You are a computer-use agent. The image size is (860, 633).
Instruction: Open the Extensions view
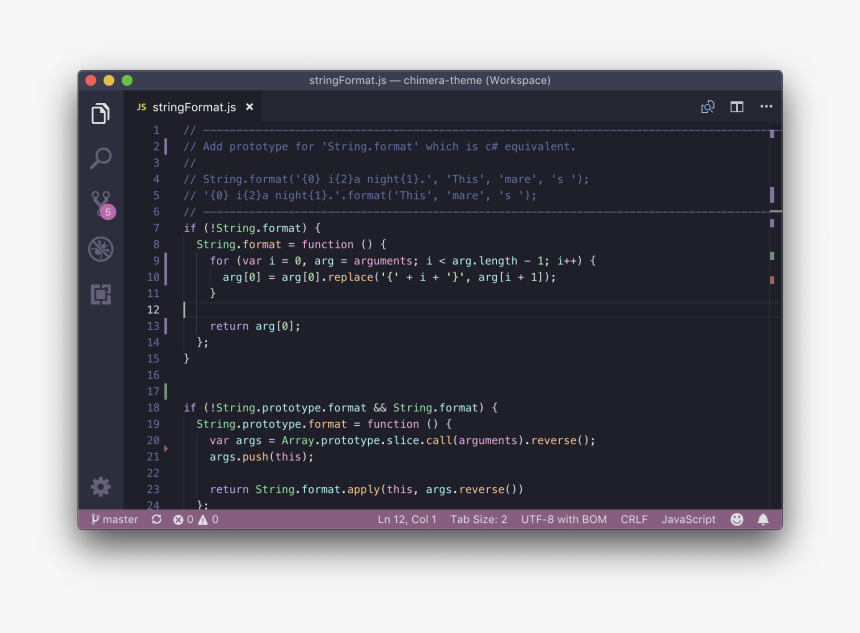(x=101, y=295)
